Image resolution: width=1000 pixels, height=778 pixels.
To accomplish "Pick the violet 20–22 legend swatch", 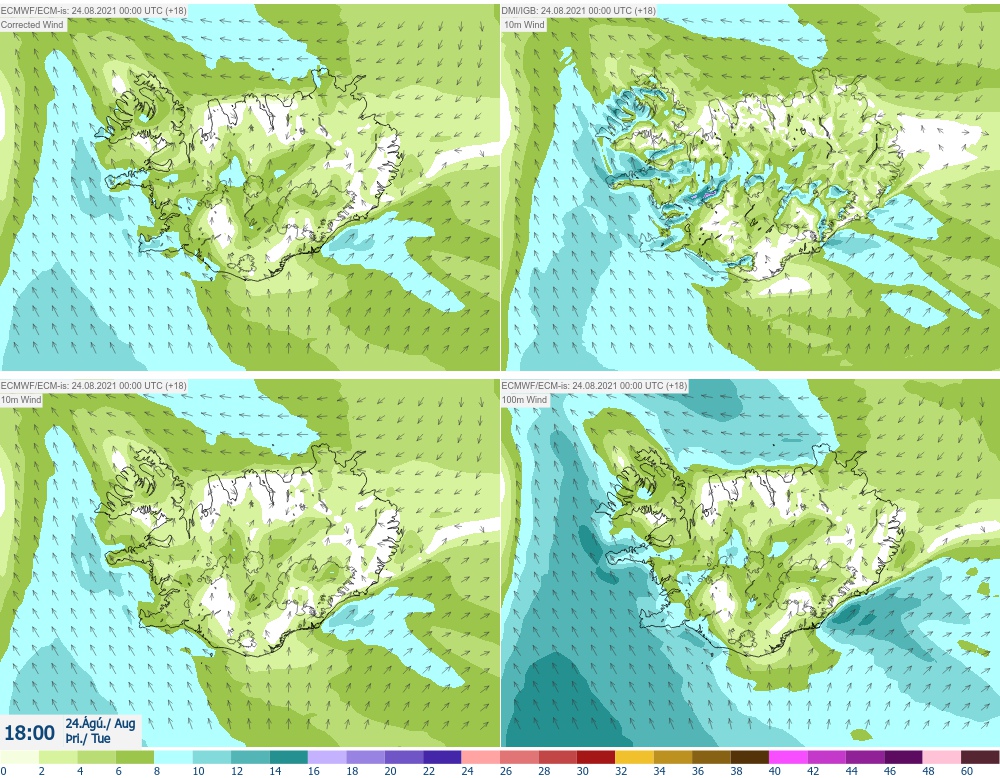I will 404,757.
